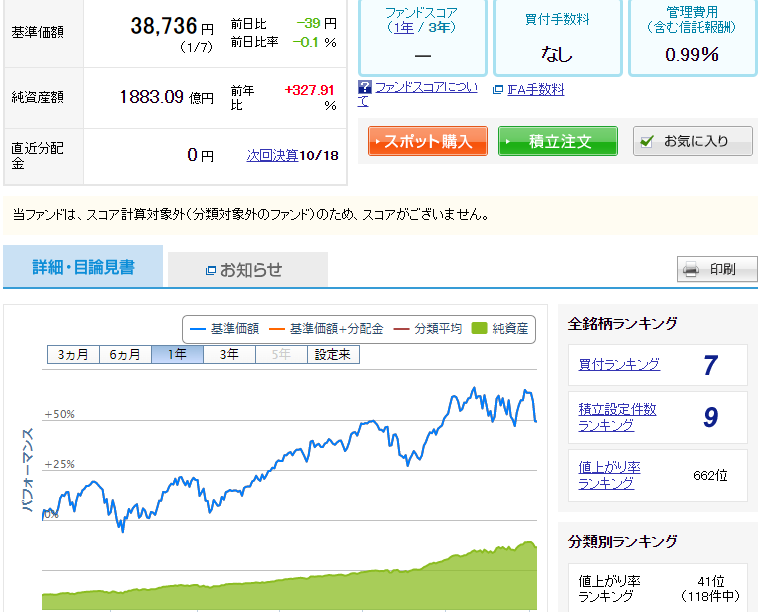This screenshot has width=765, height=612.
Task: Click the external link icon beside IFA手数料
Action: [498, 90]
